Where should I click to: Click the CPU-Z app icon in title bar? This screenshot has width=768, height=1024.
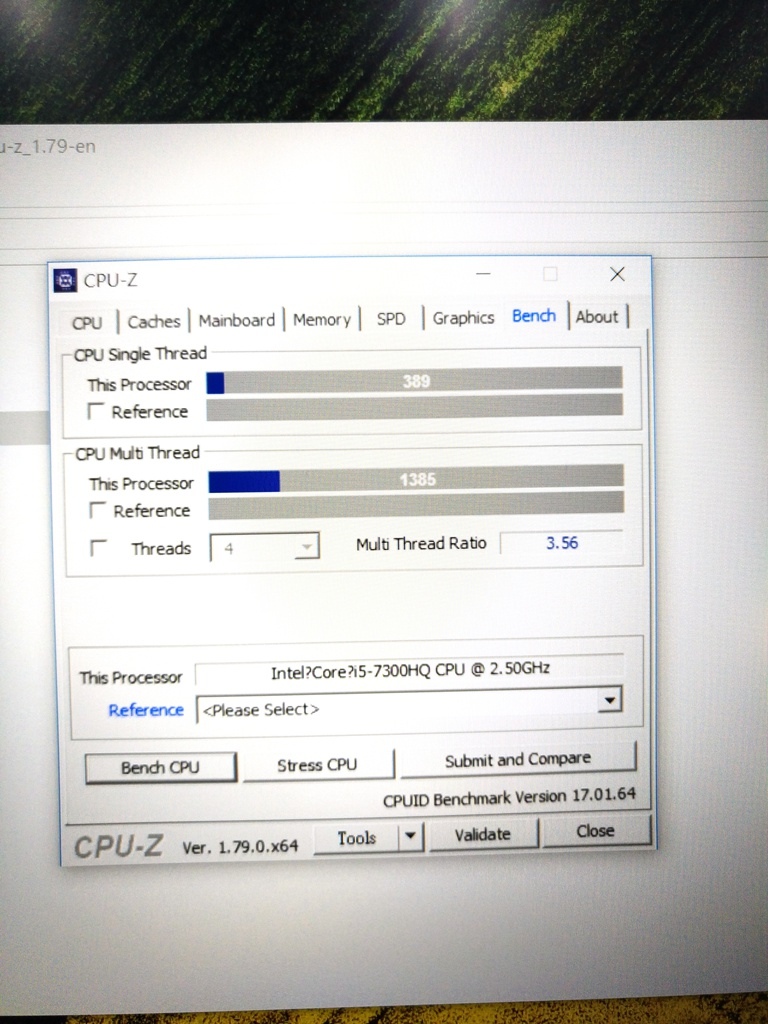[65, 280]
